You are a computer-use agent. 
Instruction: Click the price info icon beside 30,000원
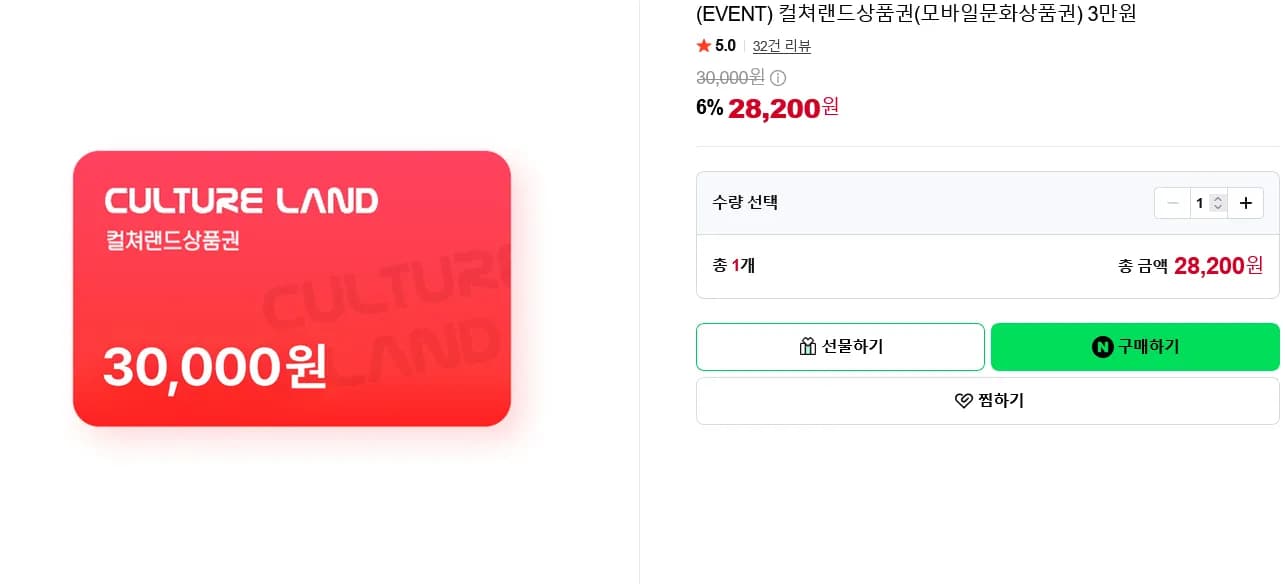pos(778,77)
